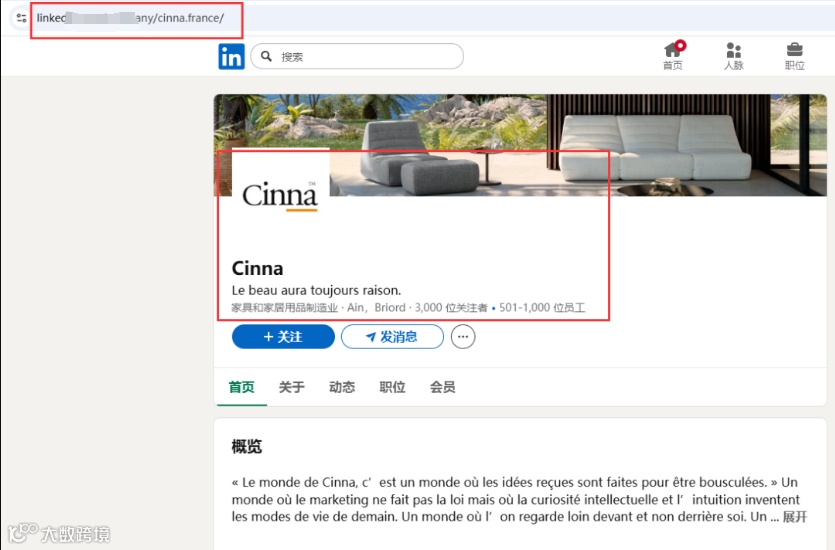Select the 概览 section heading
Viewport: 835px width, 550px height.
tap(247, 446)
